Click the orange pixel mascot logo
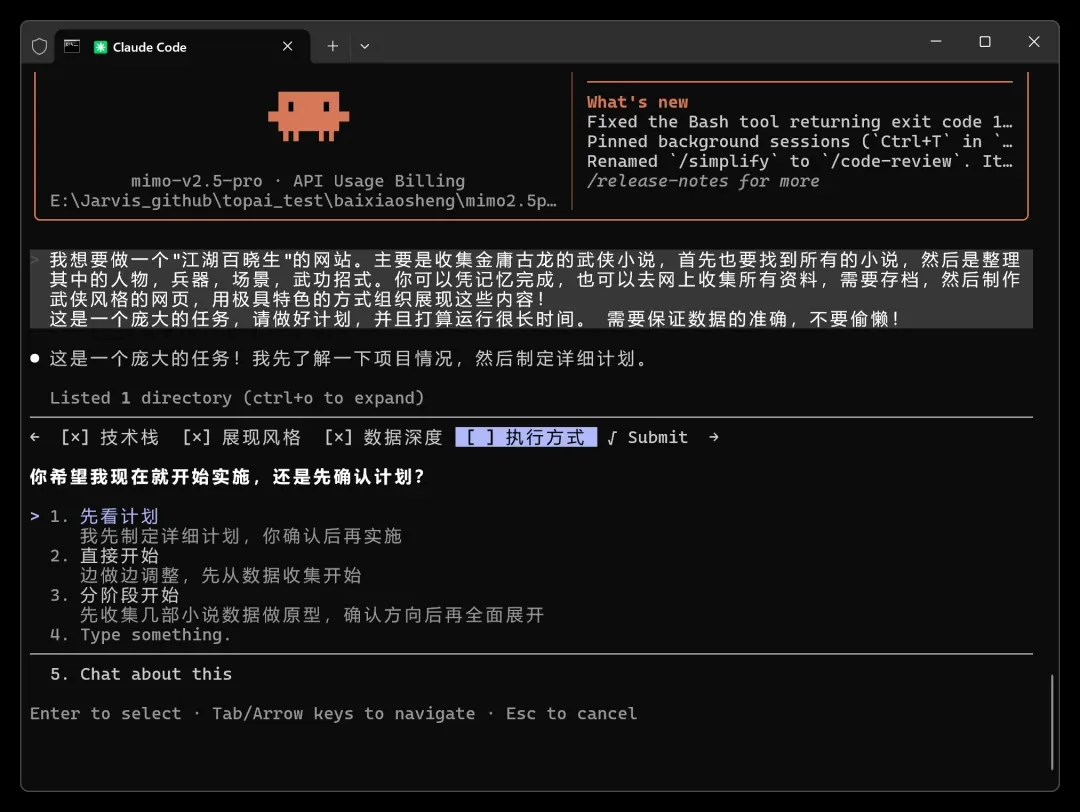Viewport: 1080px width, 812px height. pyautogui.click(x=309, y=116)
